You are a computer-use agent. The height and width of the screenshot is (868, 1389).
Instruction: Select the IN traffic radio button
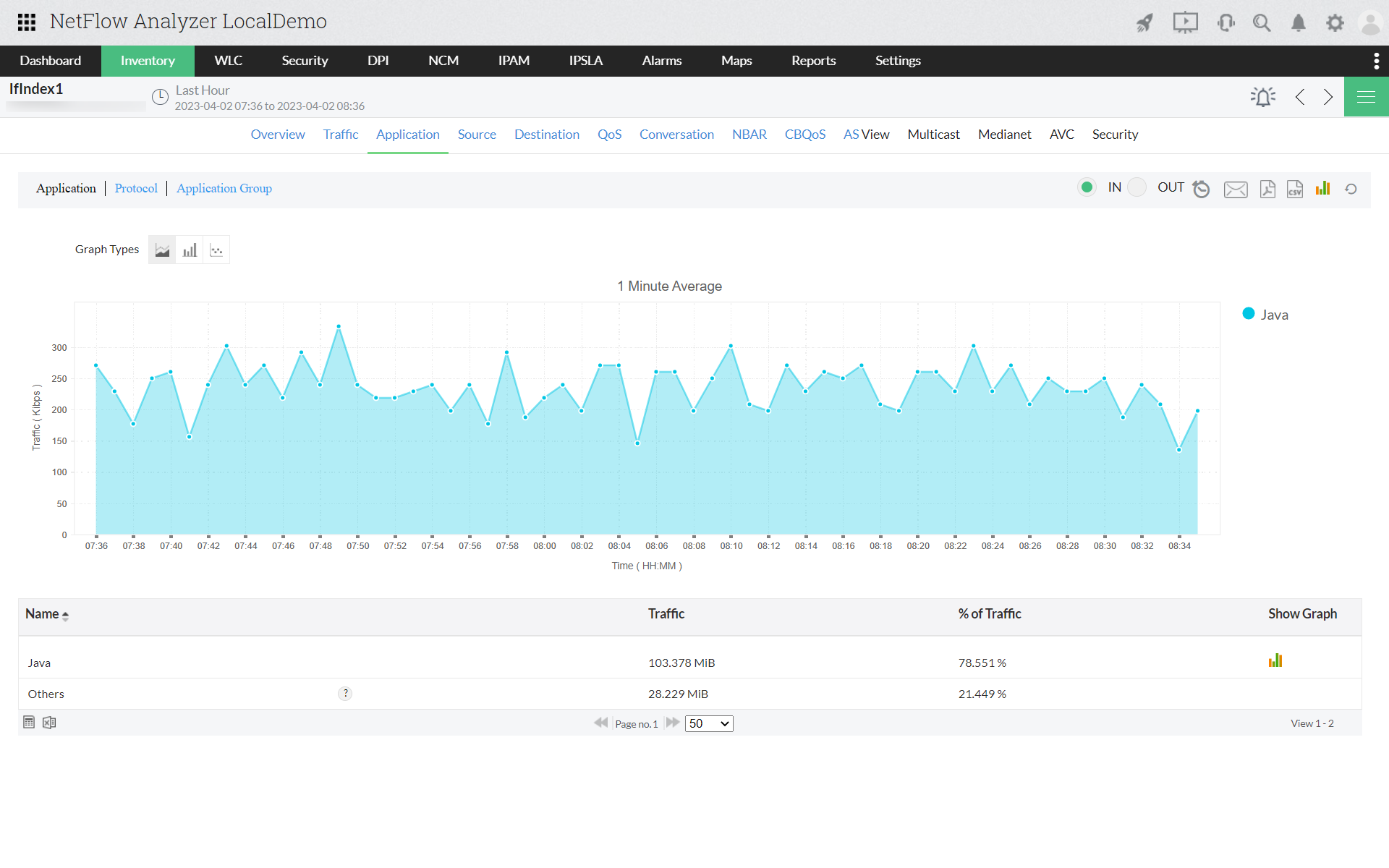tap(1087, 187)
